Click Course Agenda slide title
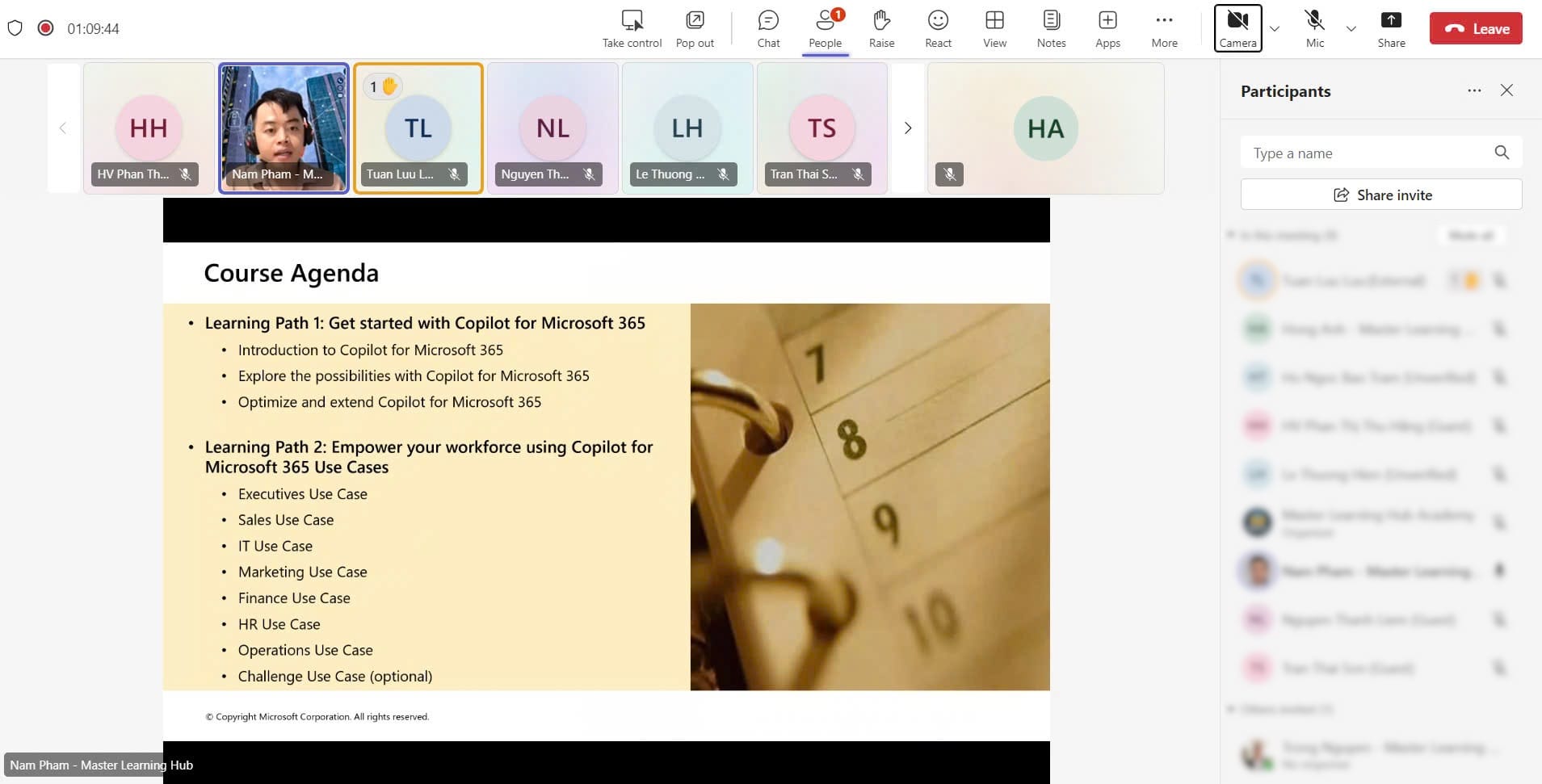Viewport: 1542px width, 784px height. pyautogui.click(x=291, y=273)
